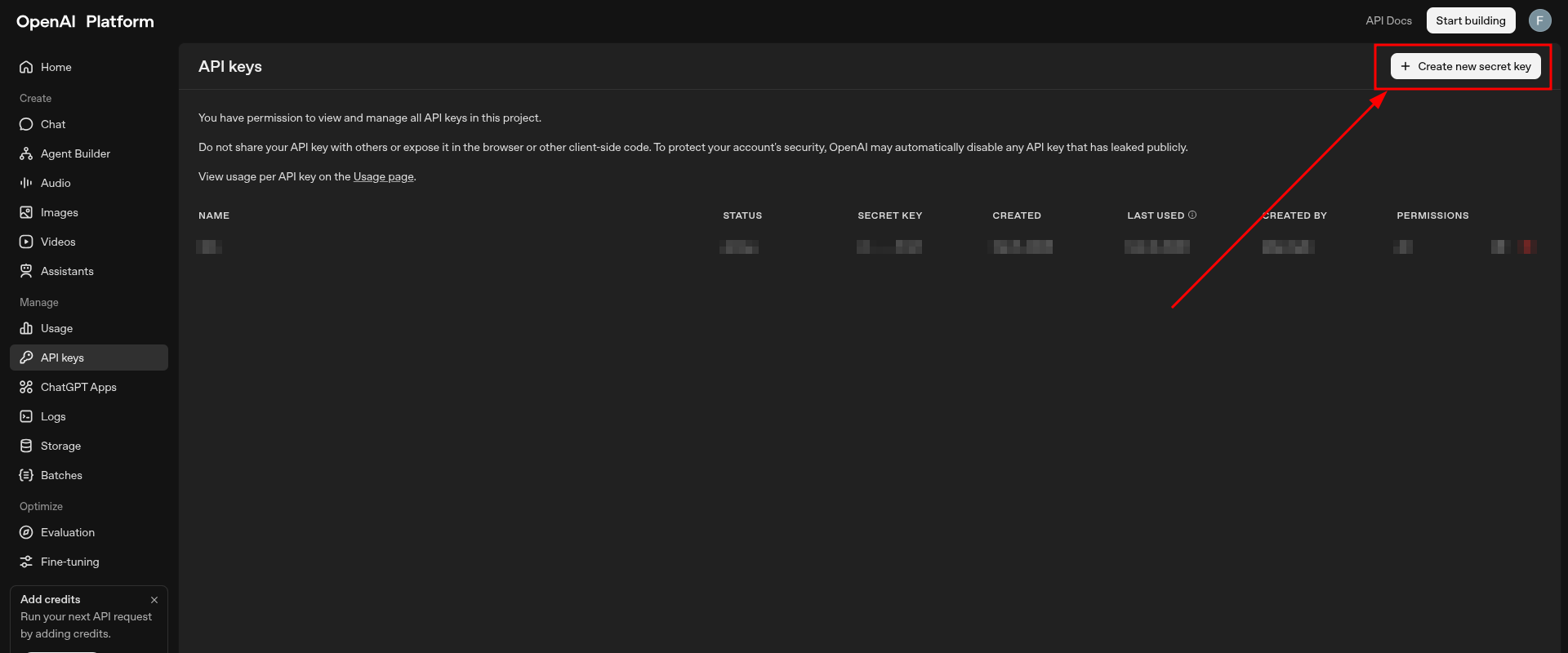This screenshot has height=653, width=1568.
Task: Select the Agent Builder icon
Action: coord(26,153)
